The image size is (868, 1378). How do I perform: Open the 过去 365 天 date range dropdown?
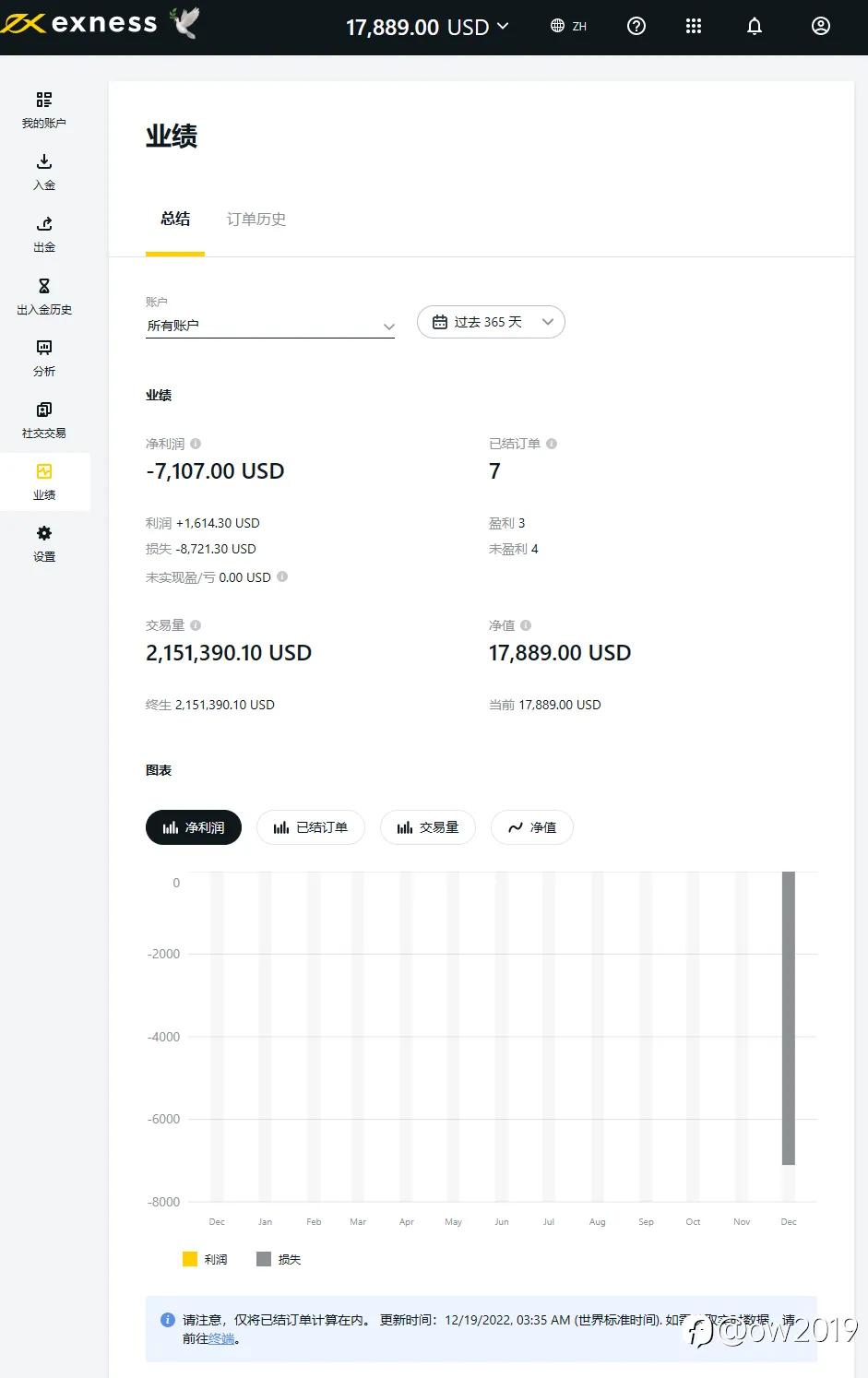491,322
